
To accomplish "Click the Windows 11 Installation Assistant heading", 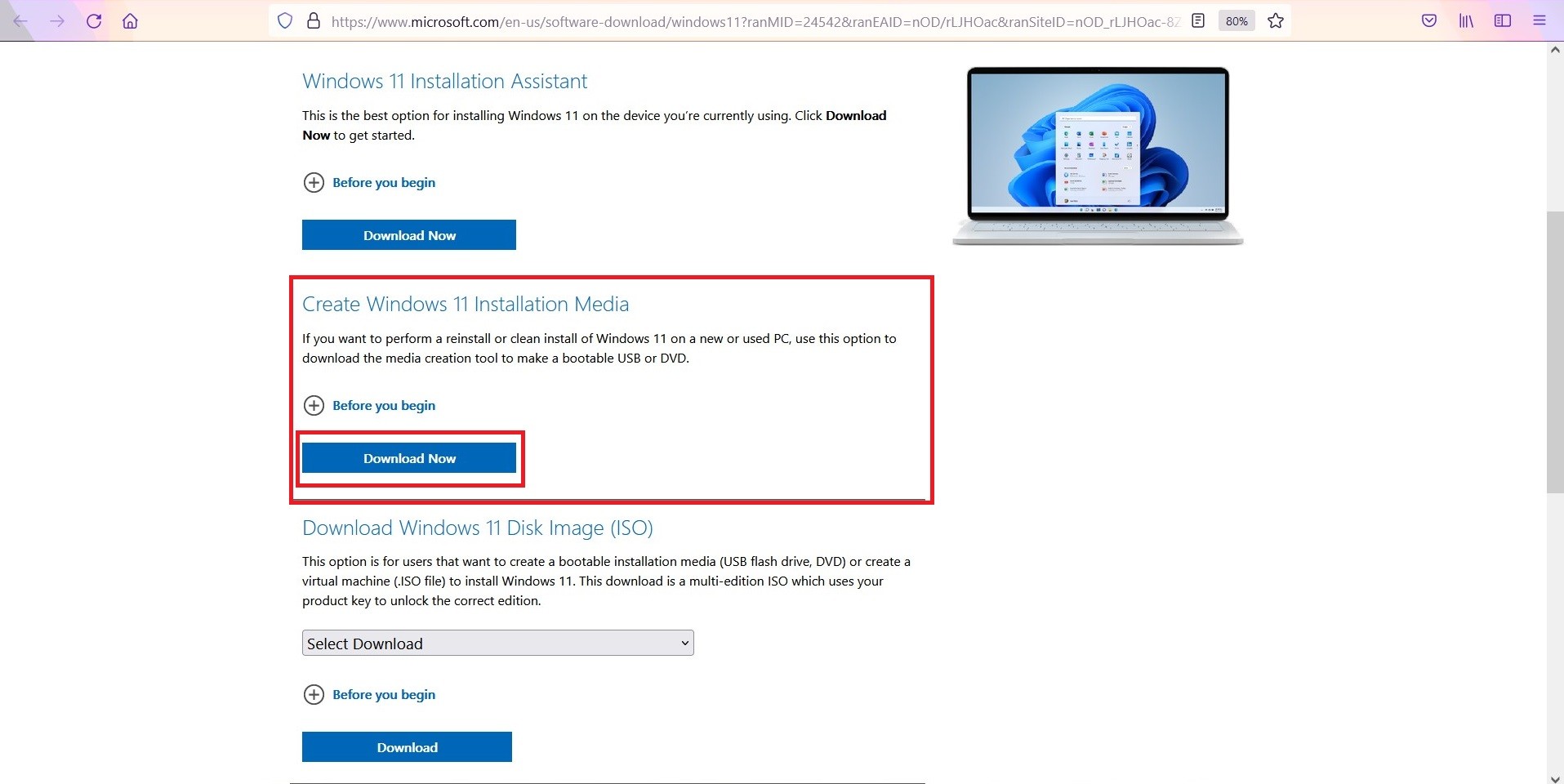I will [x=444, y=81].
